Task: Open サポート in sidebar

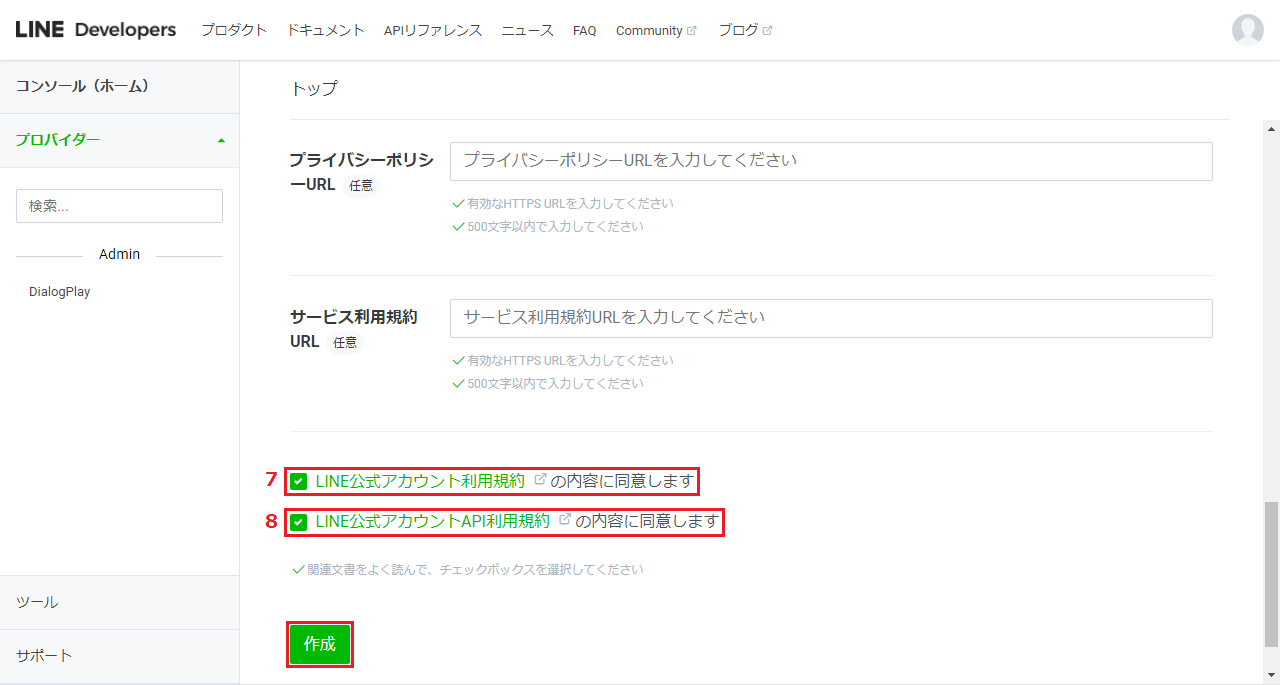Action: [119, 656]
